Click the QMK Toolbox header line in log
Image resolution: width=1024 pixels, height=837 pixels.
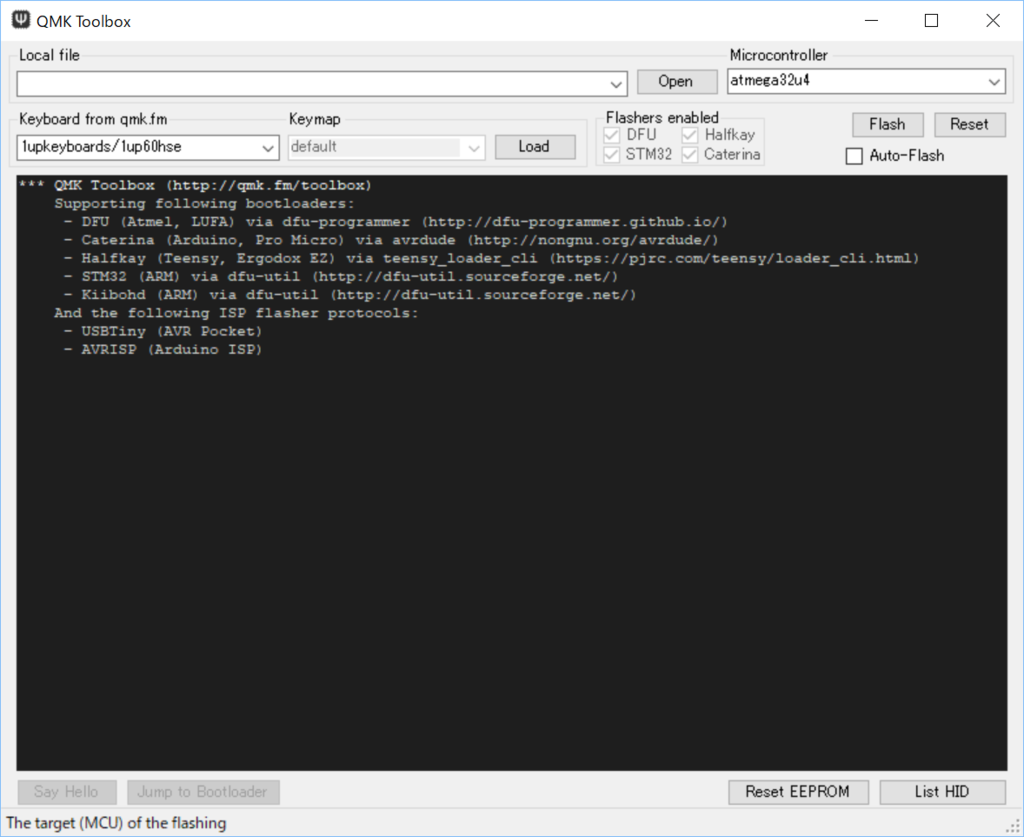pos(195,185)
